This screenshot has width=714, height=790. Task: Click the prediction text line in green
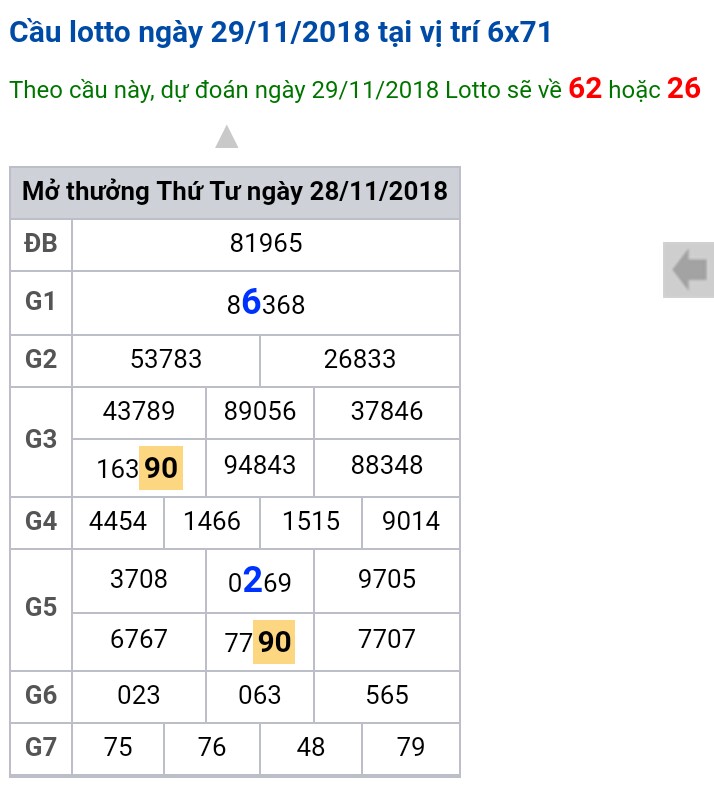click(355, 89)
